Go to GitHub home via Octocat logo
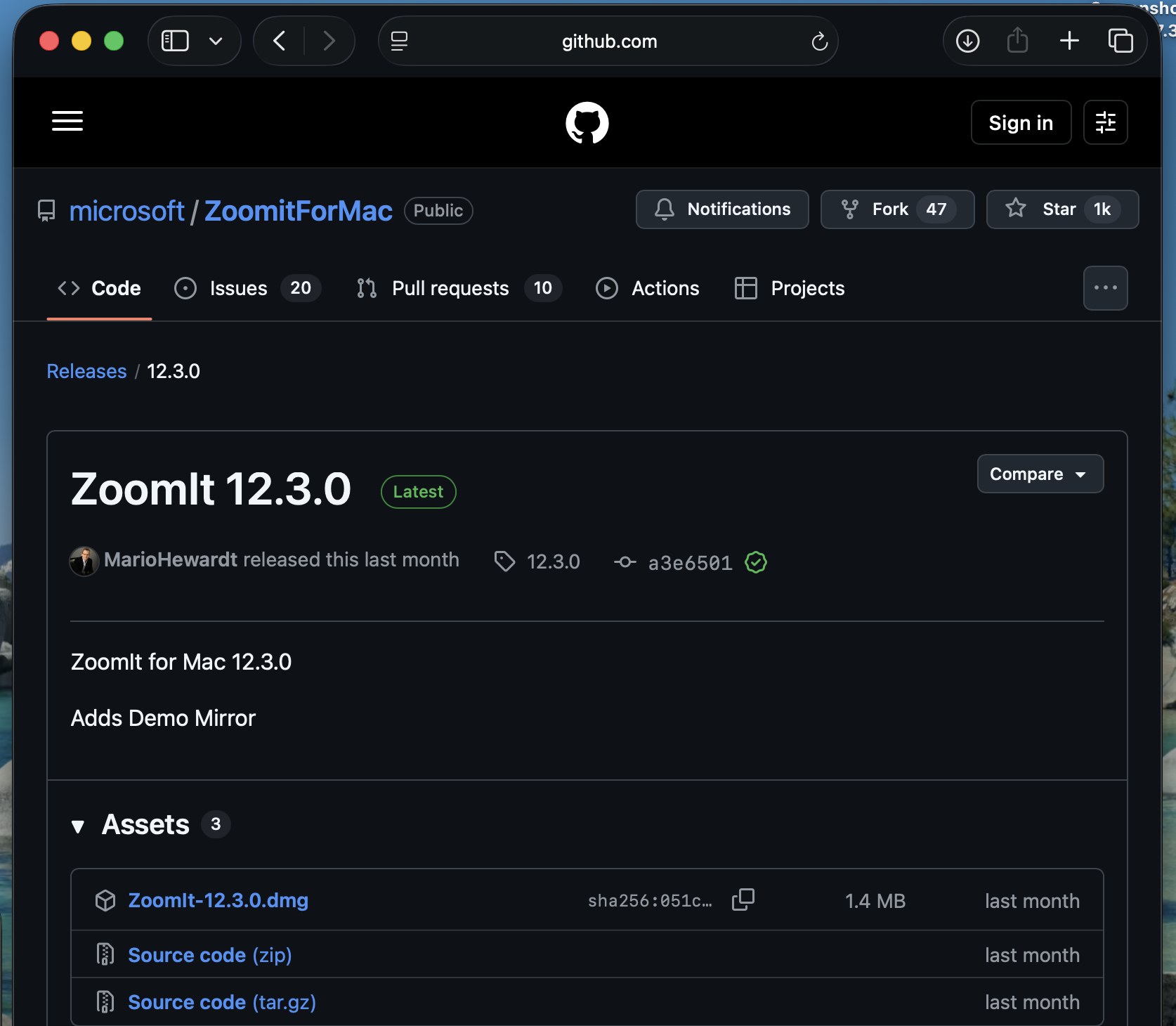The width and height of the screenshot is (1176, 1026). click(587, 122)
